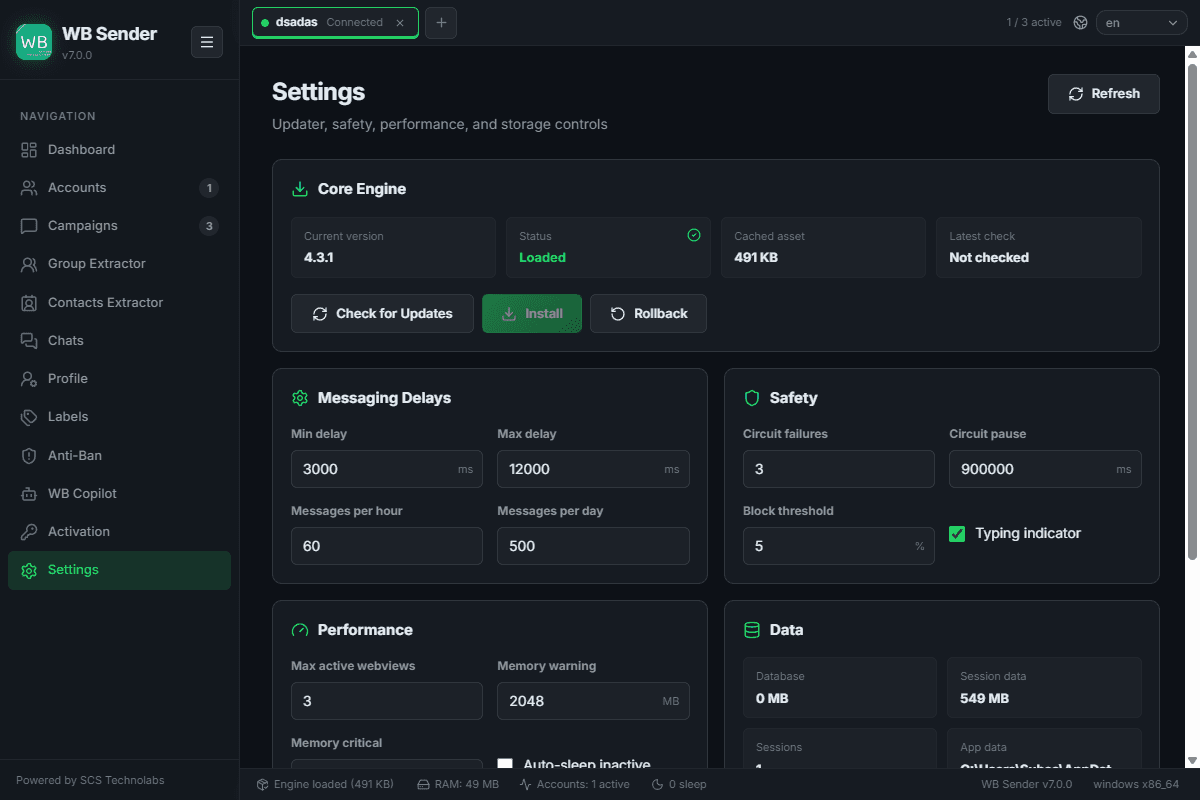Click the Max active webviews field
Image resolution: width=1200 pixels, height=800 pixels.
(387, 701)
